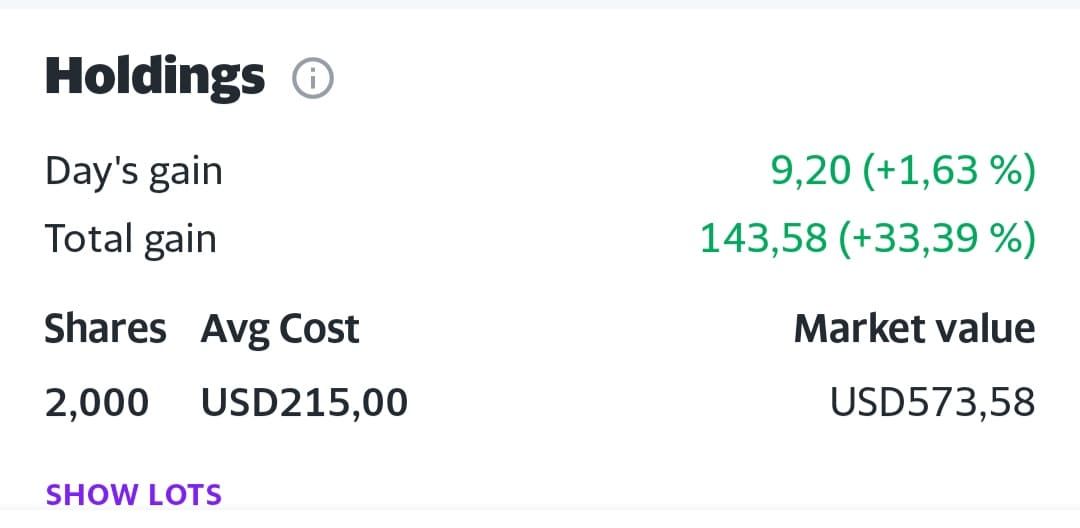Click the word 'Cost' in Avg Cost
Image resolution: width=1080 pixels, height=528 pixels.
point(320,328)
